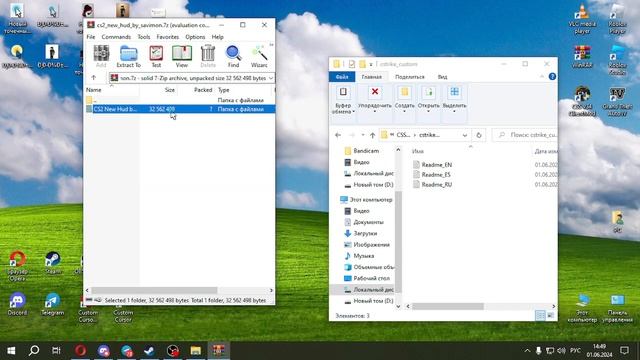Switch Explorer to large icons view
This screenshot has height=360, width=640.
pos(550,316)
